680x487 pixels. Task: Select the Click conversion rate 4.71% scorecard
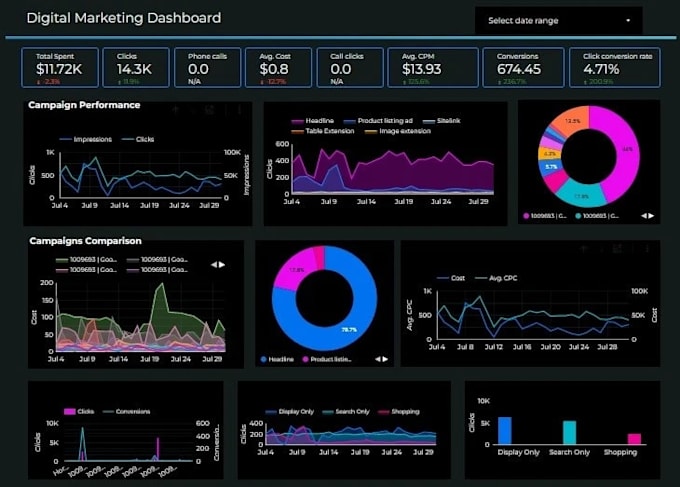pos(615,68)
